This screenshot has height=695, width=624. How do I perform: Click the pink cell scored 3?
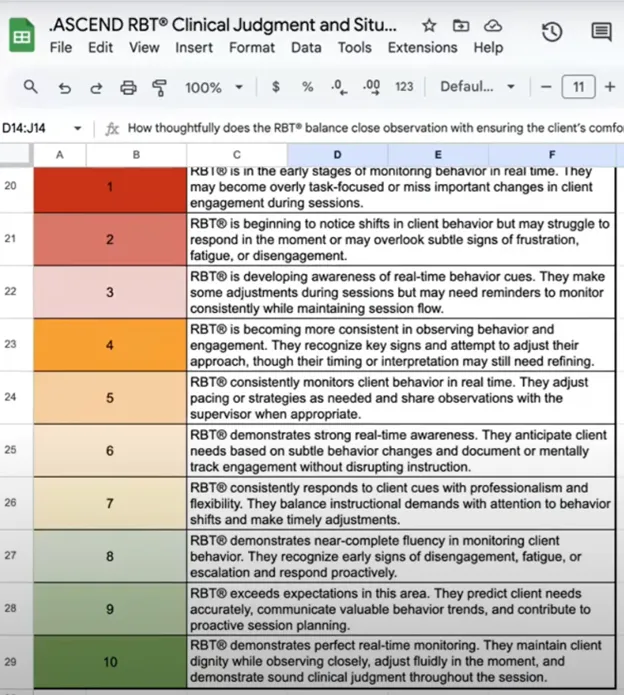pyautogui.click(x=110, y=292)
